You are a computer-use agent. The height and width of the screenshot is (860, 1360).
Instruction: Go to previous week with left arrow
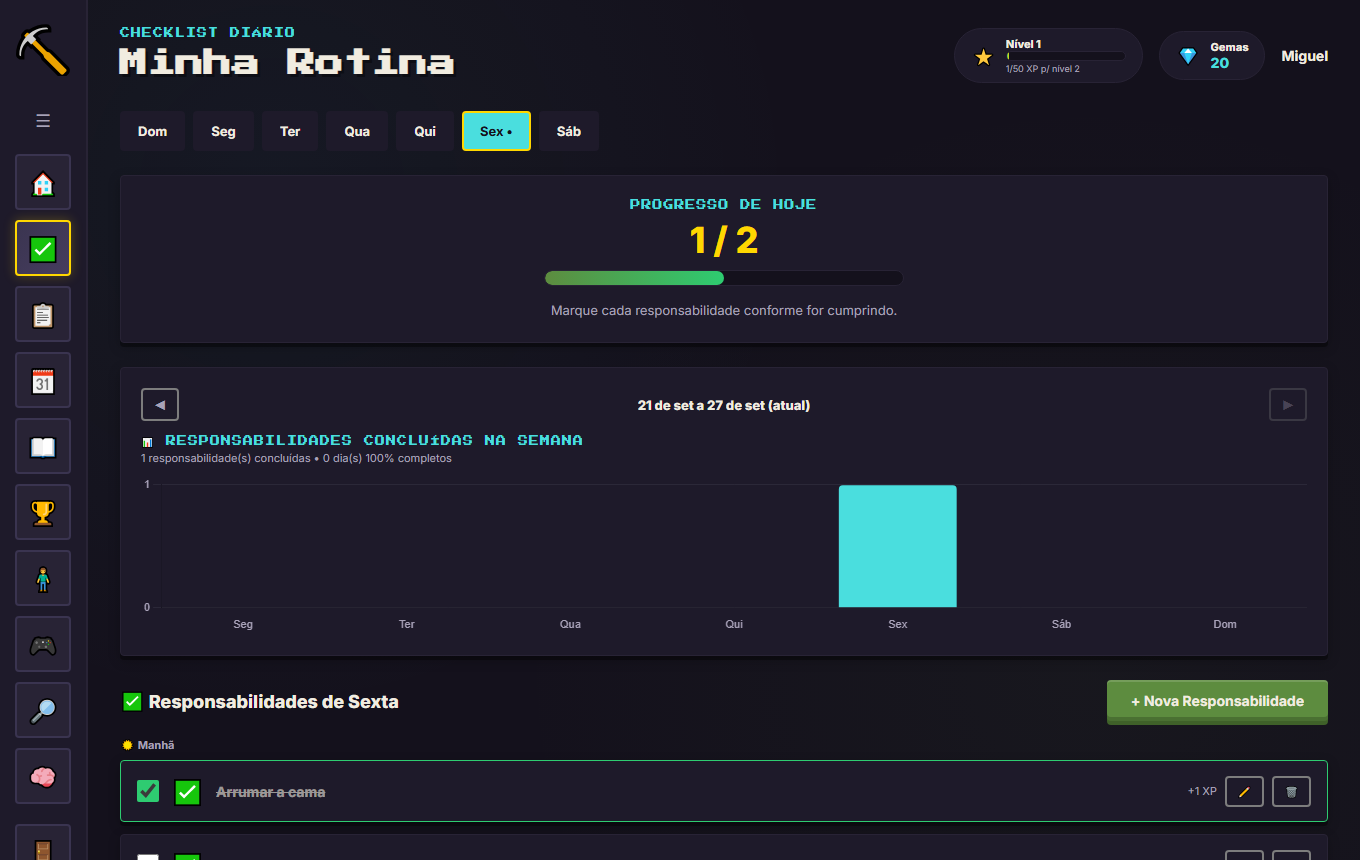click(160, 405)
